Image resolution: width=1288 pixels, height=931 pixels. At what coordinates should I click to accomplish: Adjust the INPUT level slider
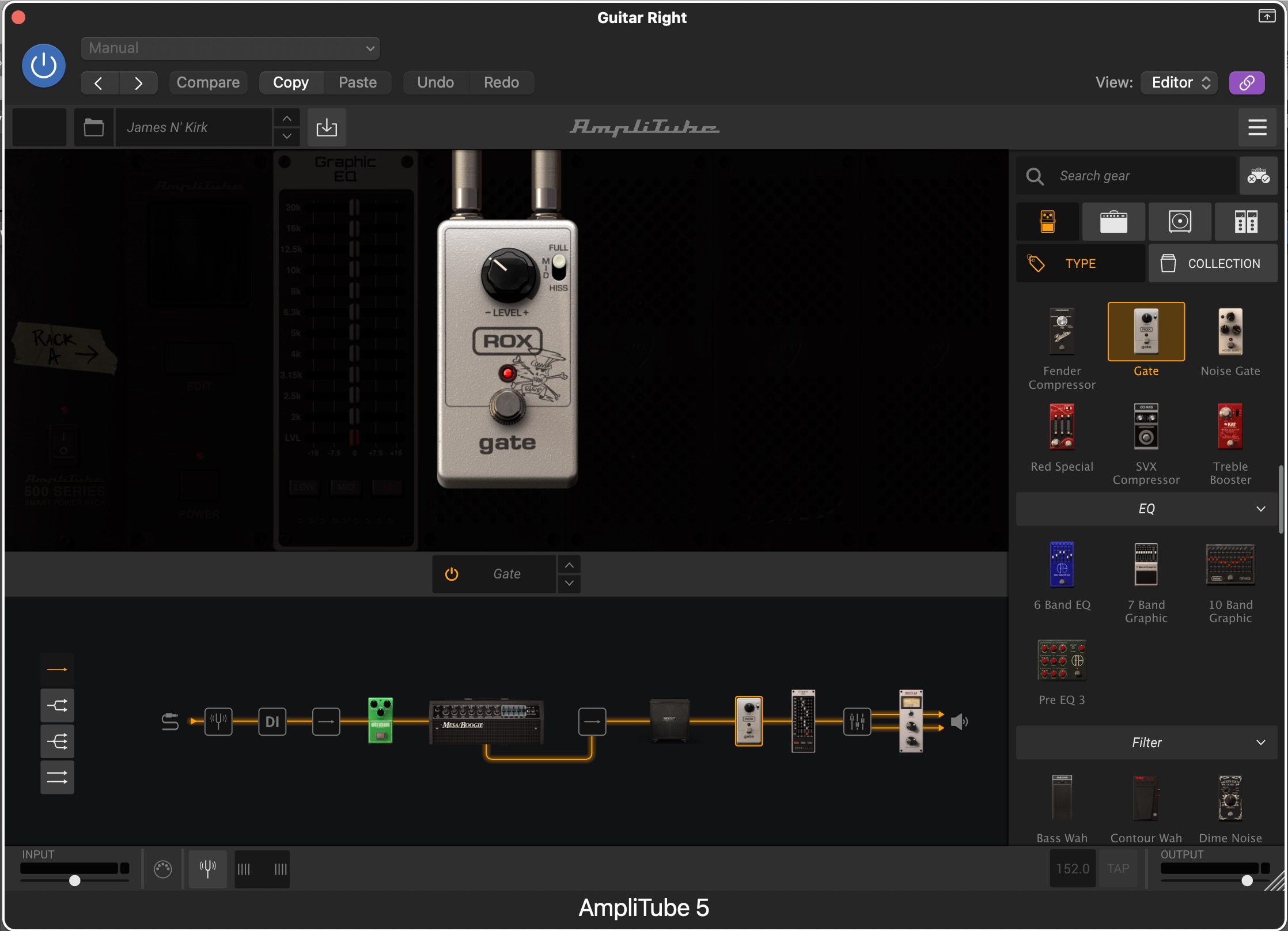75,880
